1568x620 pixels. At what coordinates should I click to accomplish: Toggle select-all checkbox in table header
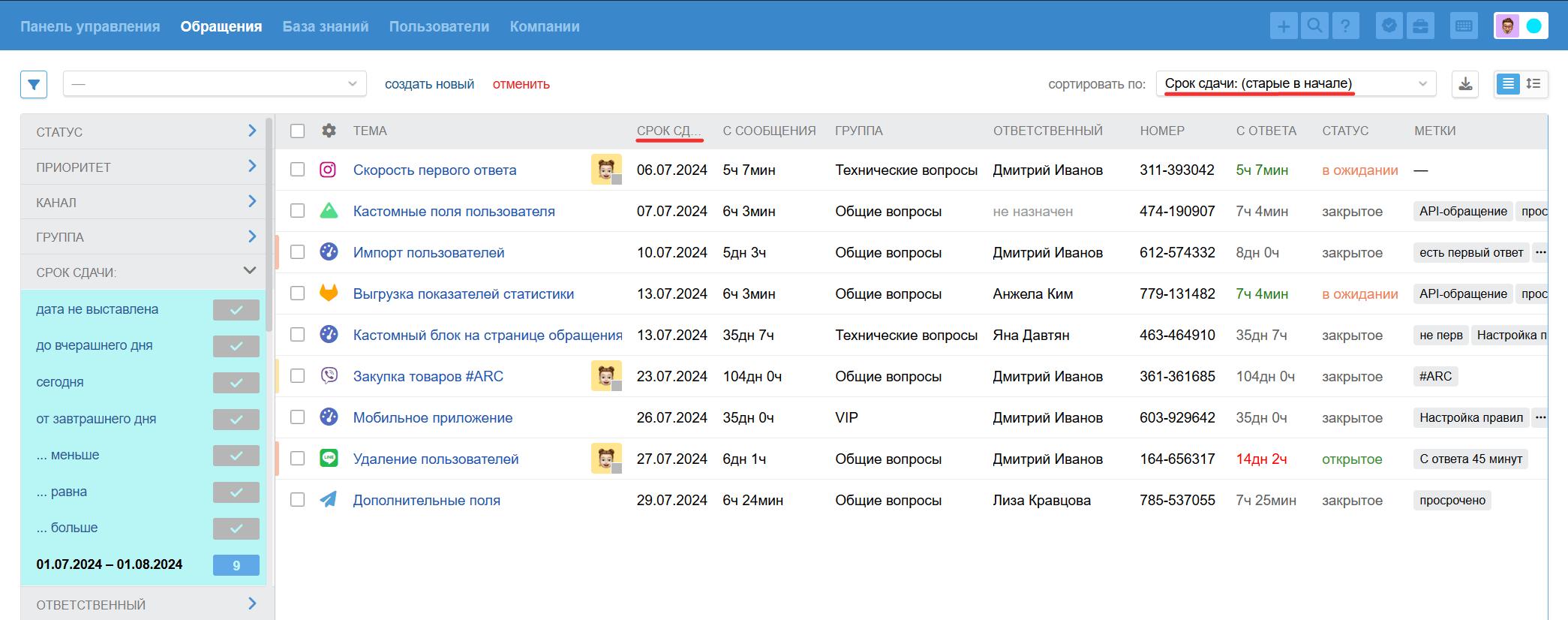[x=298, y=131]
